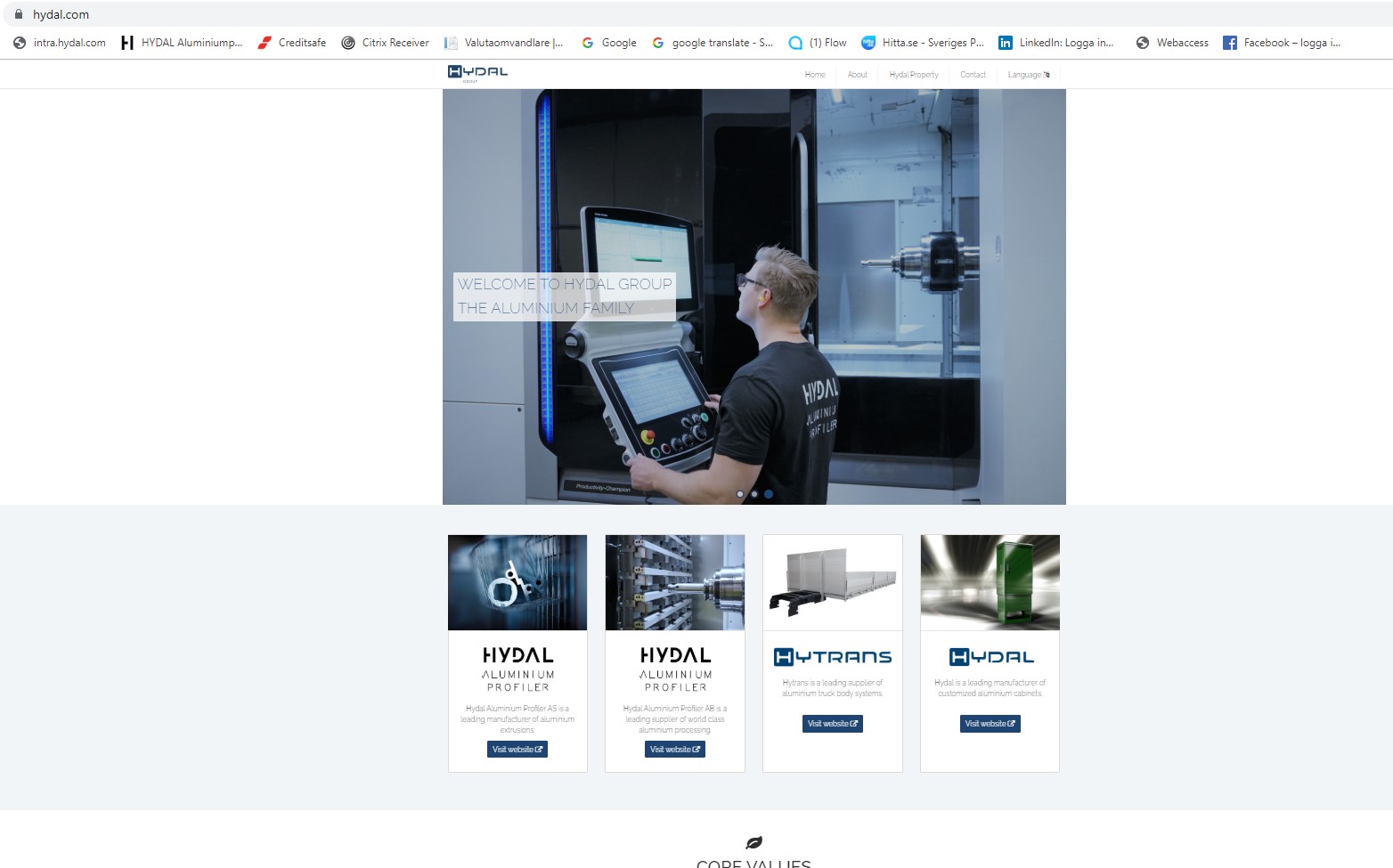Click the green aluminium cabinet thumbnail
The image size is (1393, 868).
(x=990, y=582)
